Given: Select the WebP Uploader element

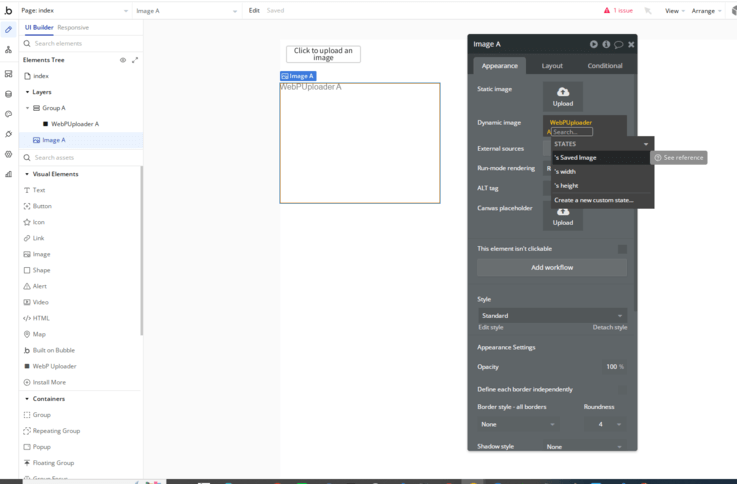Looking at the screenshot, I should coord(50,366).
